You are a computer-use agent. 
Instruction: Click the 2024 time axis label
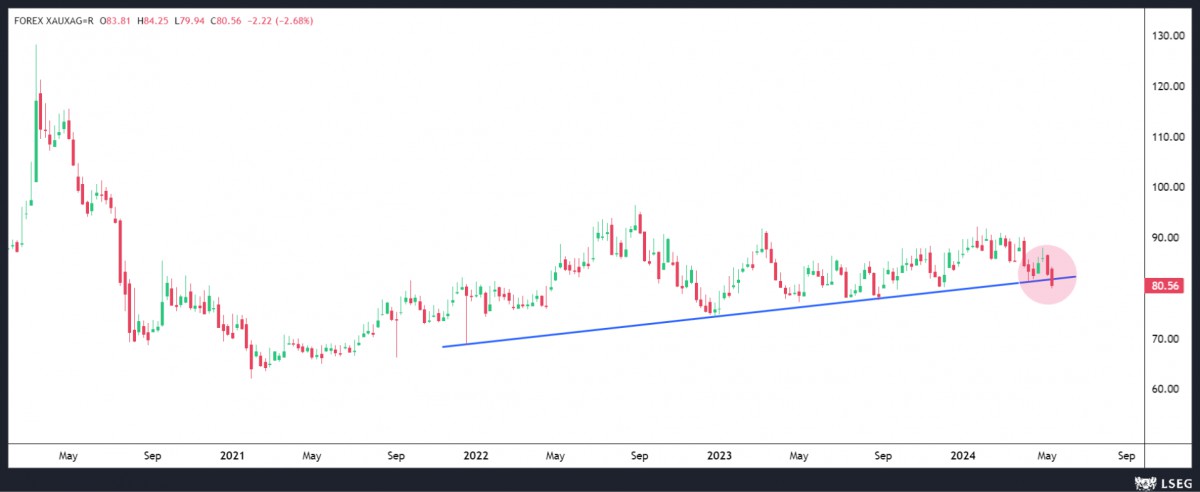coord(963,456)
